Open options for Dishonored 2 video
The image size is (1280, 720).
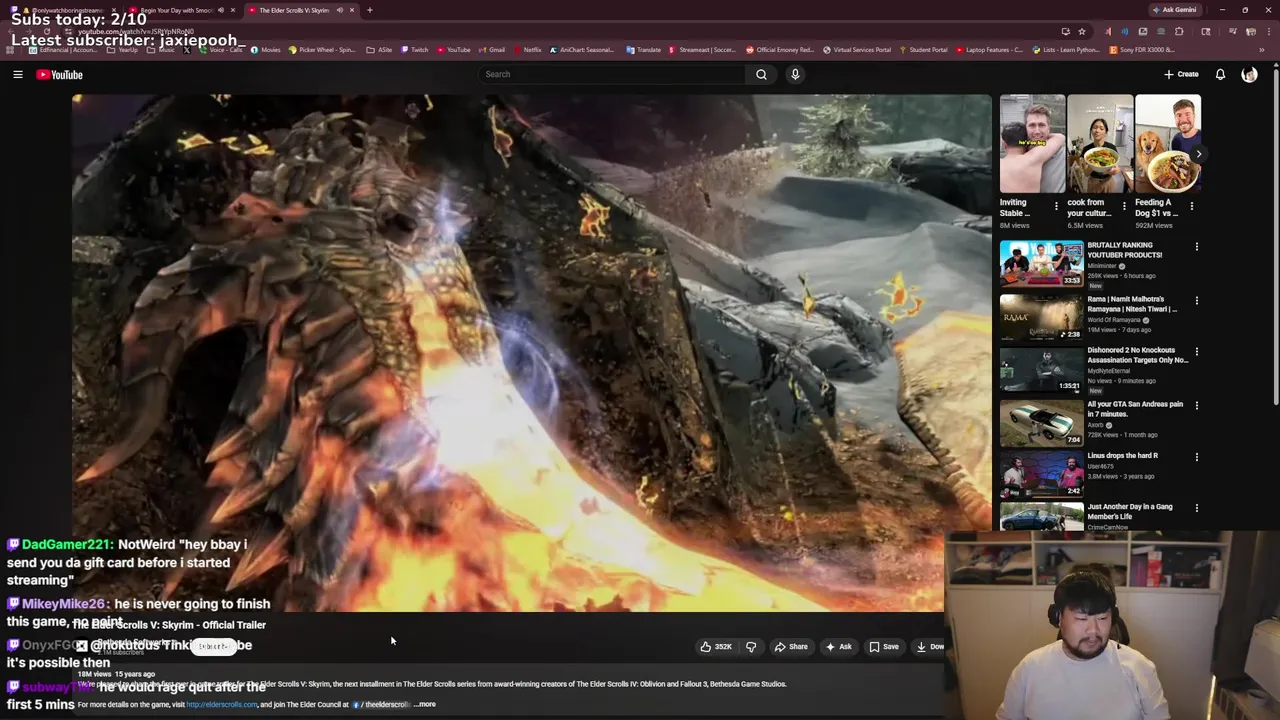[1196, 351]
